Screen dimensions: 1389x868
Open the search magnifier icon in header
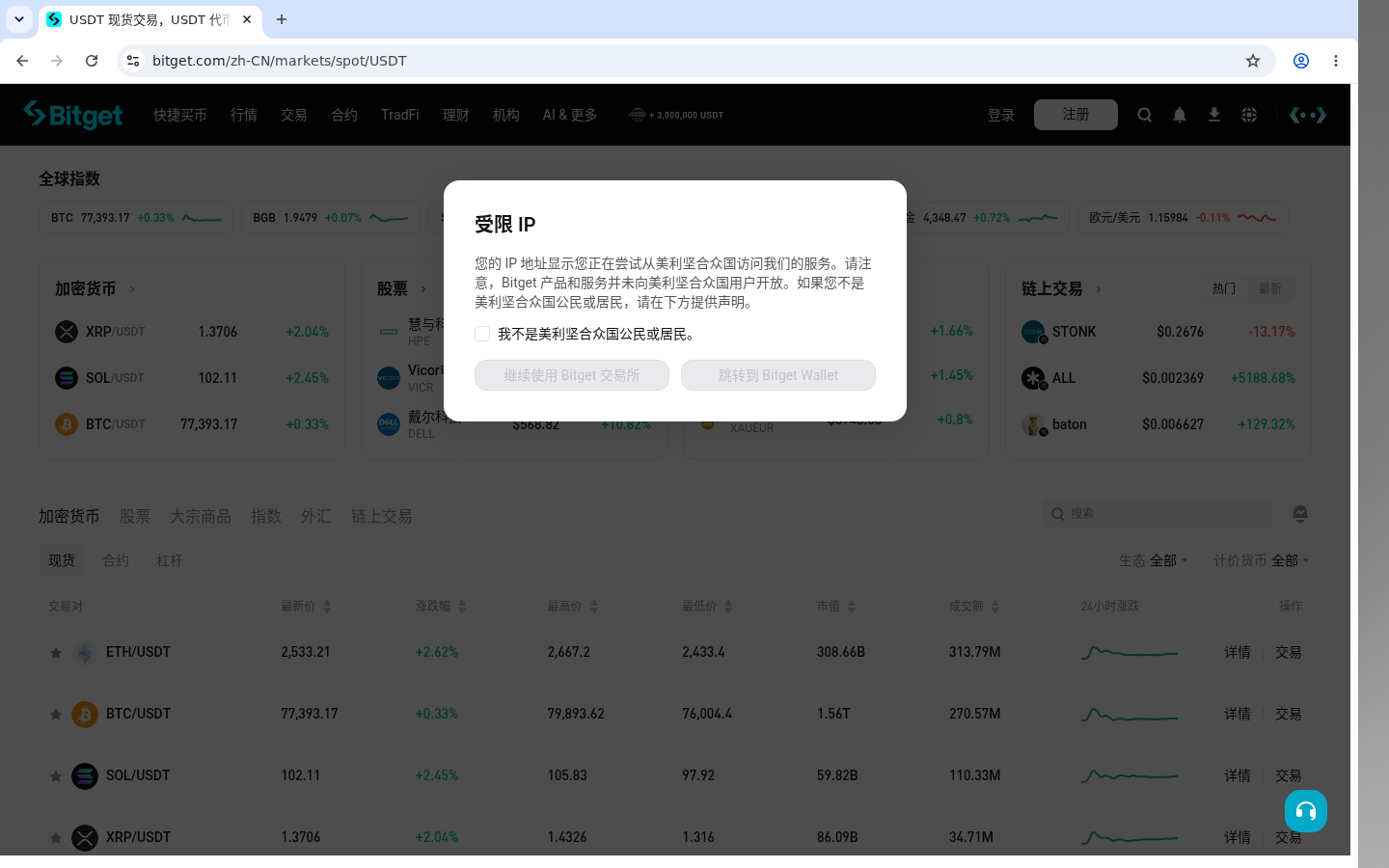[x=1145, y=115]
